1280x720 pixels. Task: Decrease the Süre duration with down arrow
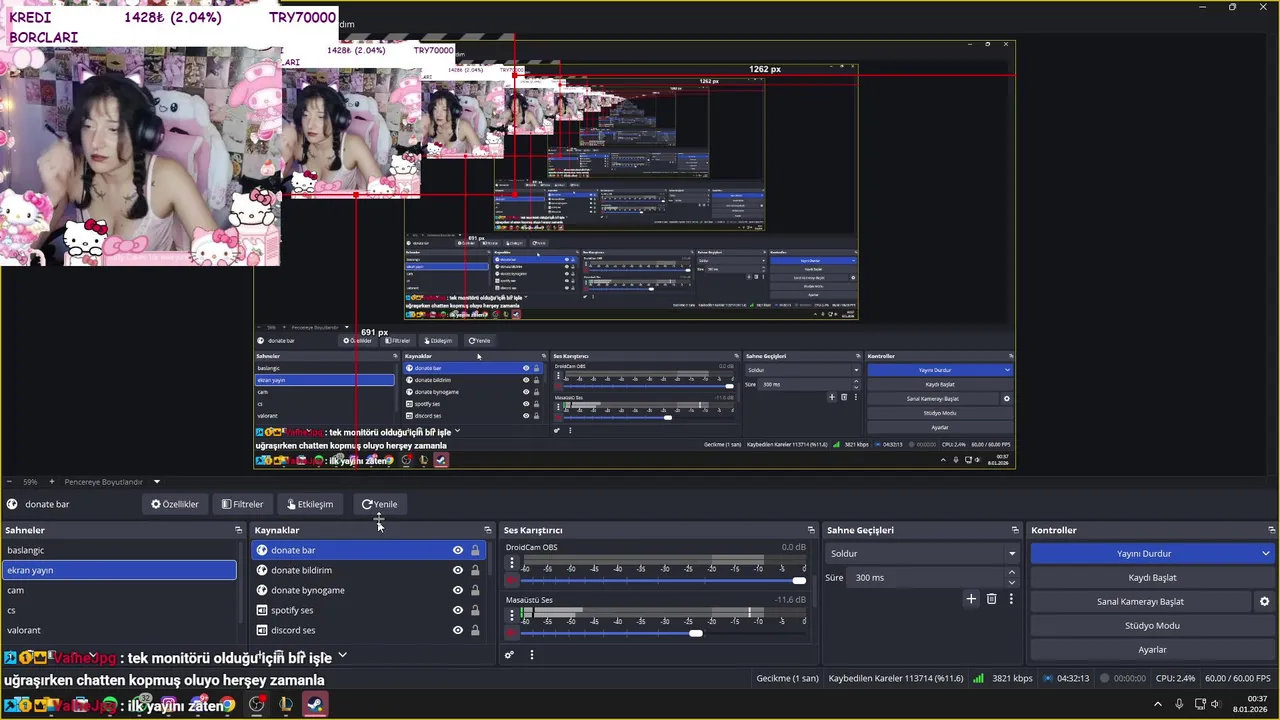[1012, 582]
